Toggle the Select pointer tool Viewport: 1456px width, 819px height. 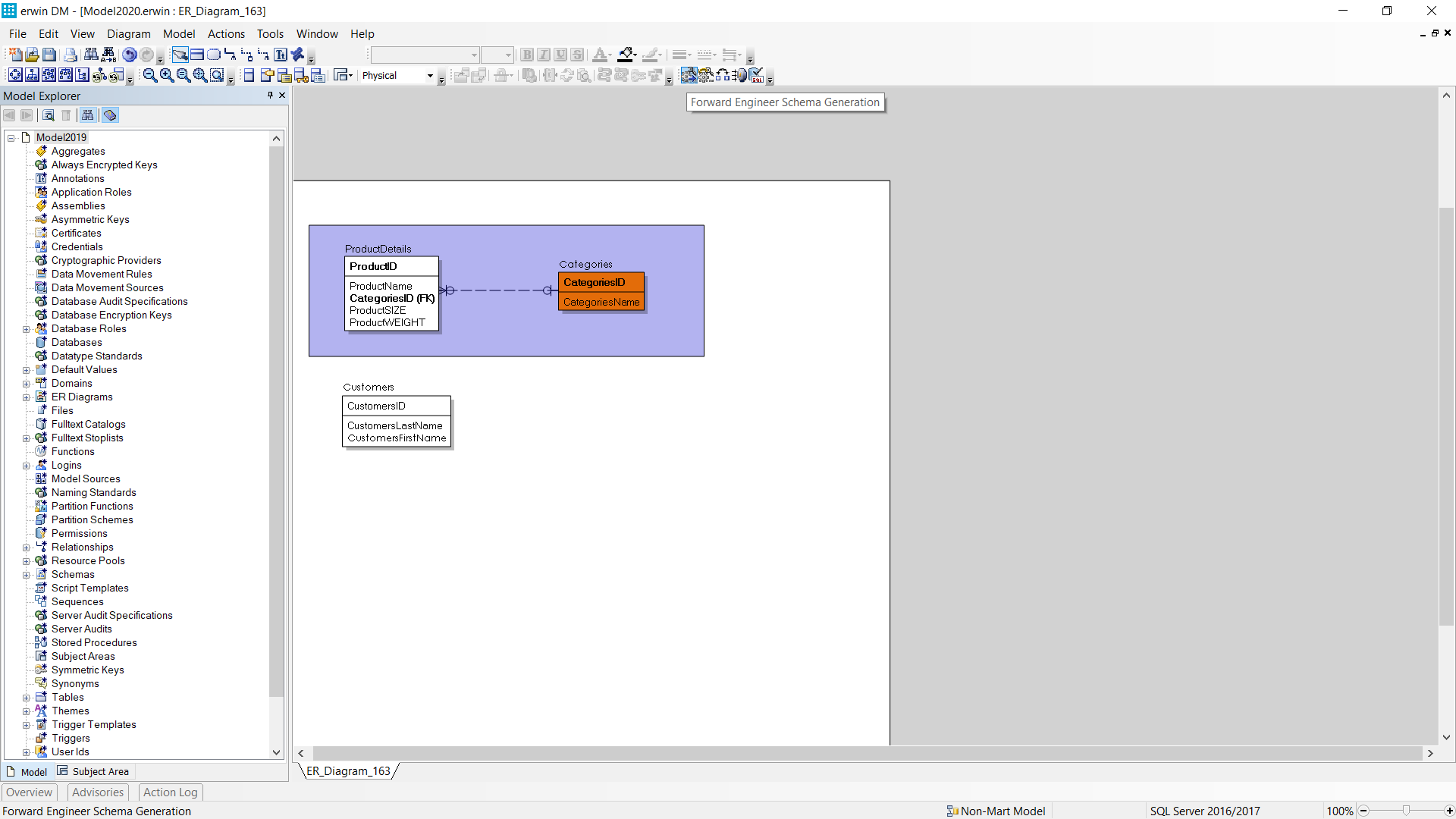[x=180, y=55]
